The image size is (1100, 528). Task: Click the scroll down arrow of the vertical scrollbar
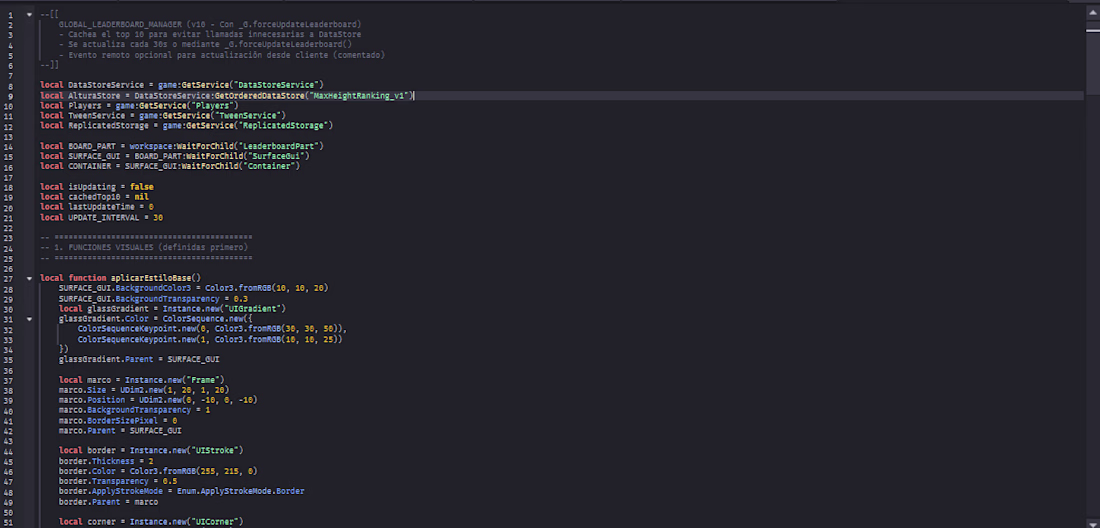point(1093,522)
